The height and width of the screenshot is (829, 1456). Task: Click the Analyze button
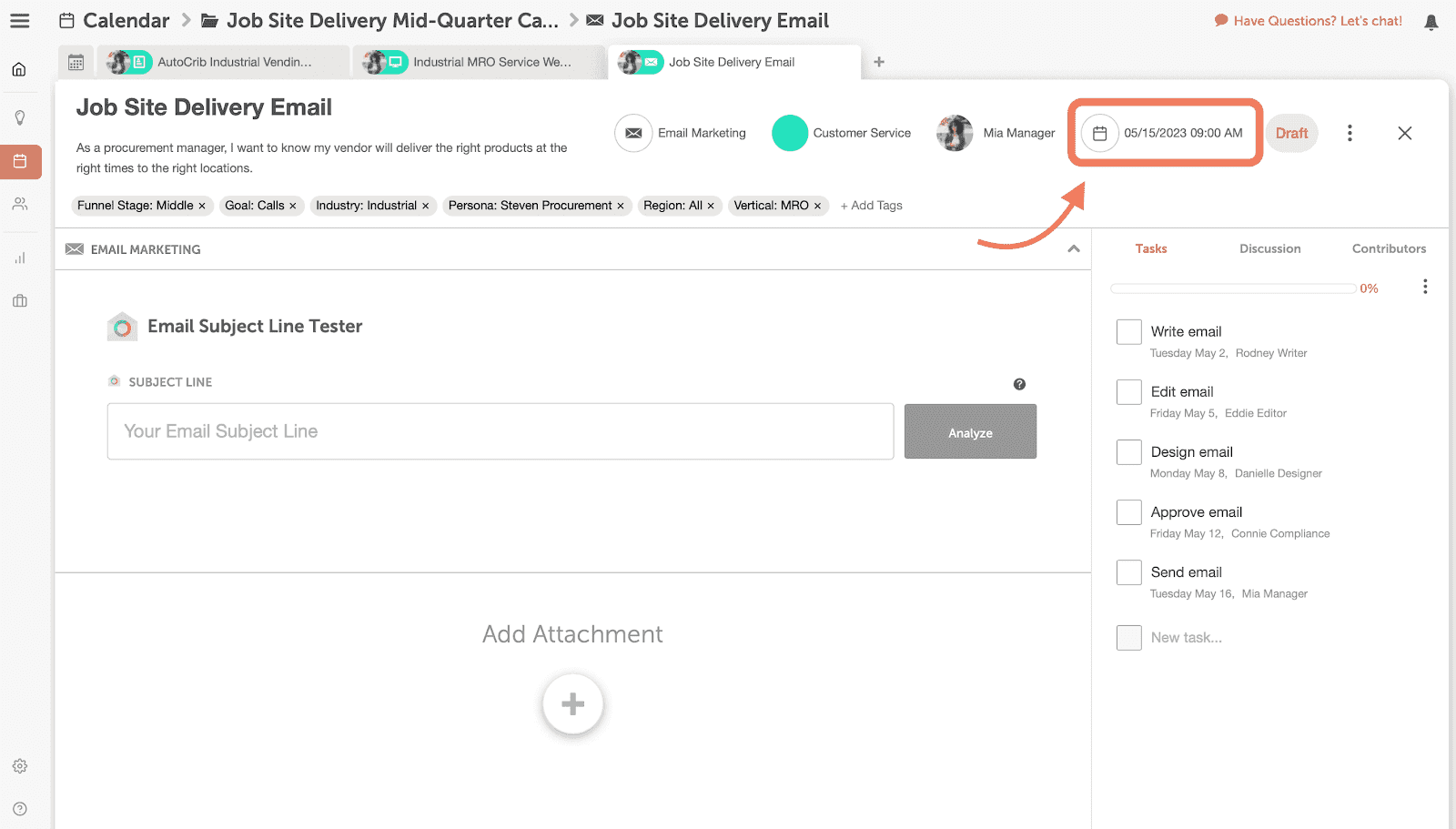[969, 431]
